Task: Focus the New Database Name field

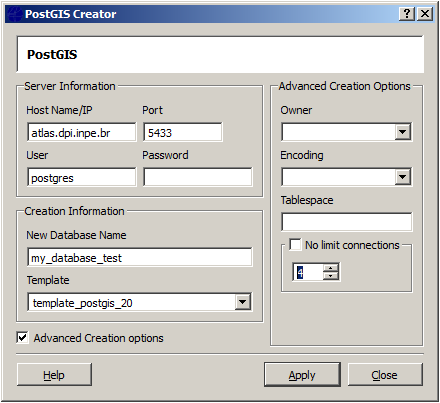Action: coord(140,257)
